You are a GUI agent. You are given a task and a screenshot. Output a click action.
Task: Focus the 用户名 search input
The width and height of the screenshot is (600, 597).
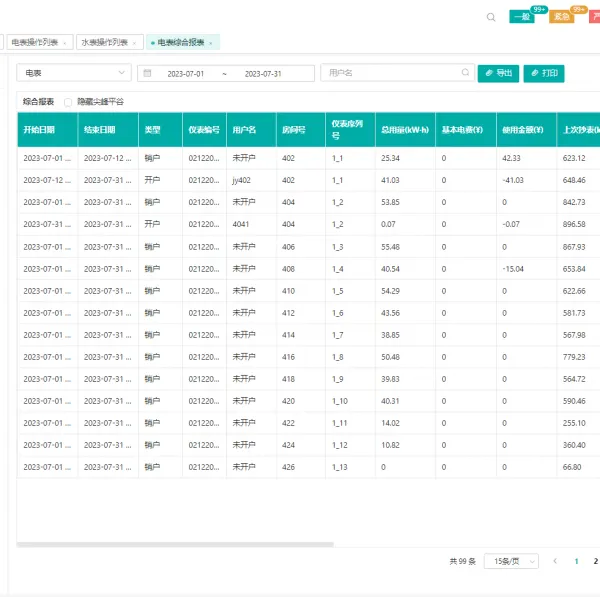(x=397, y=73)
